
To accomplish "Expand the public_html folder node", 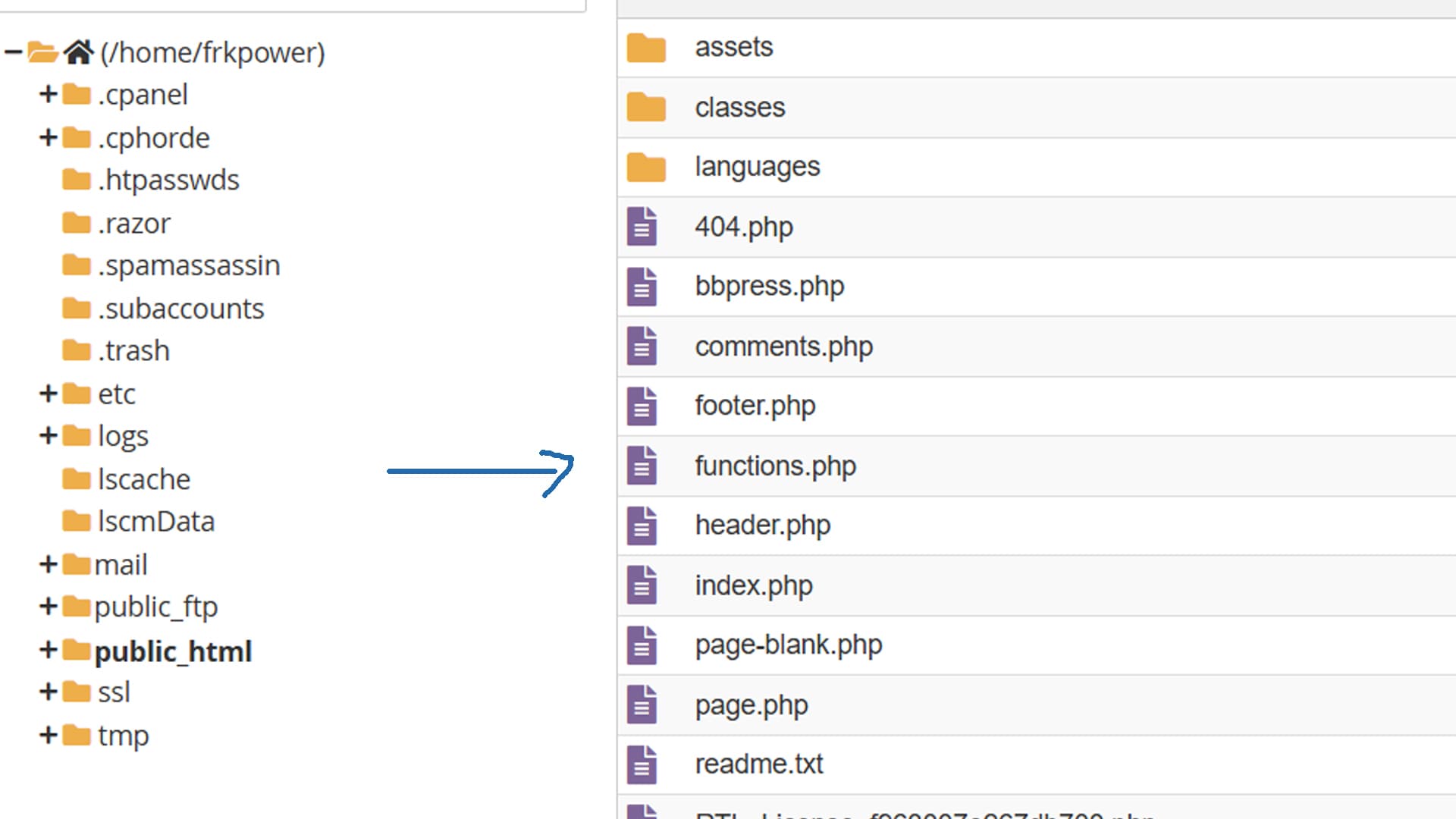I will click(49, 650).
